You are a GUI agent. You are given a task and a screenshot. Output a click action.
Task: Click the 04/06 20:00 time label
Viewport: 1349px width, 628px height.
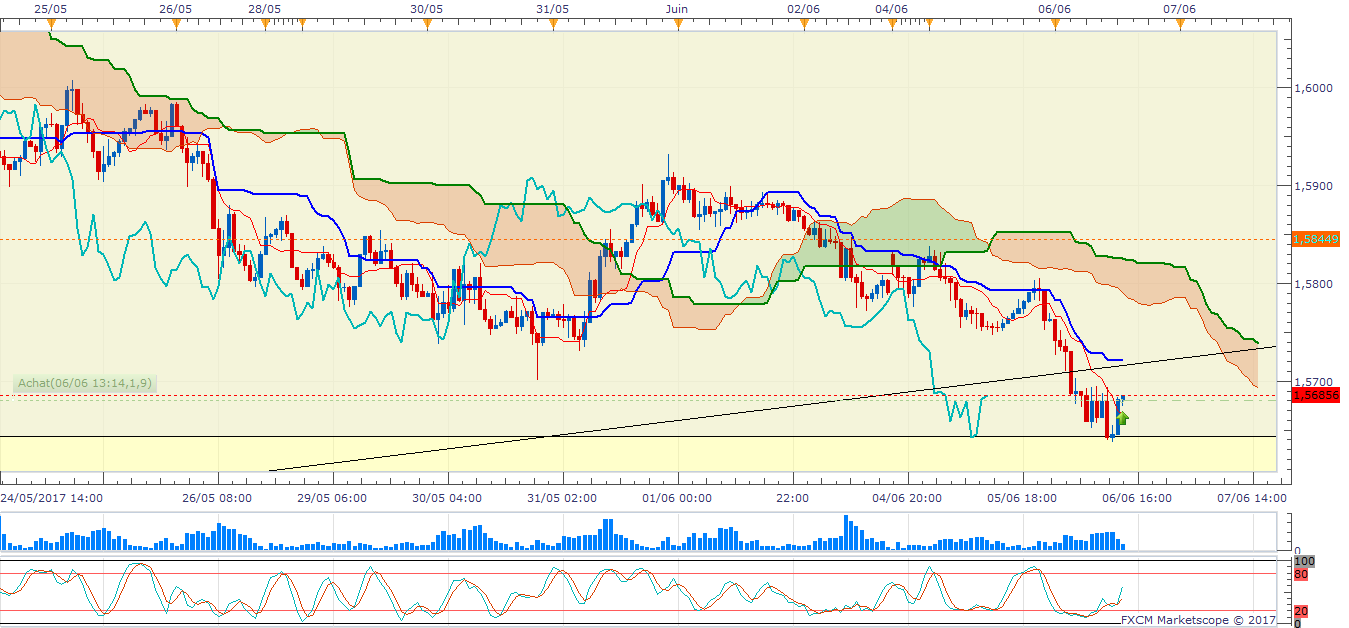pyautogui.click(x=906, y=497)
